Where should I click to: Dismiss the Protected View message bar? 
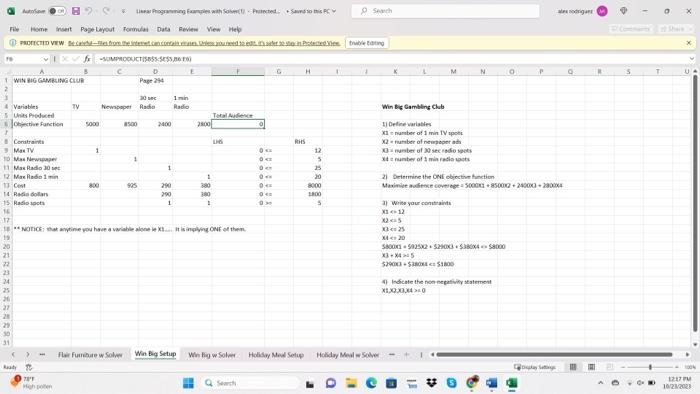pos(689,43)
